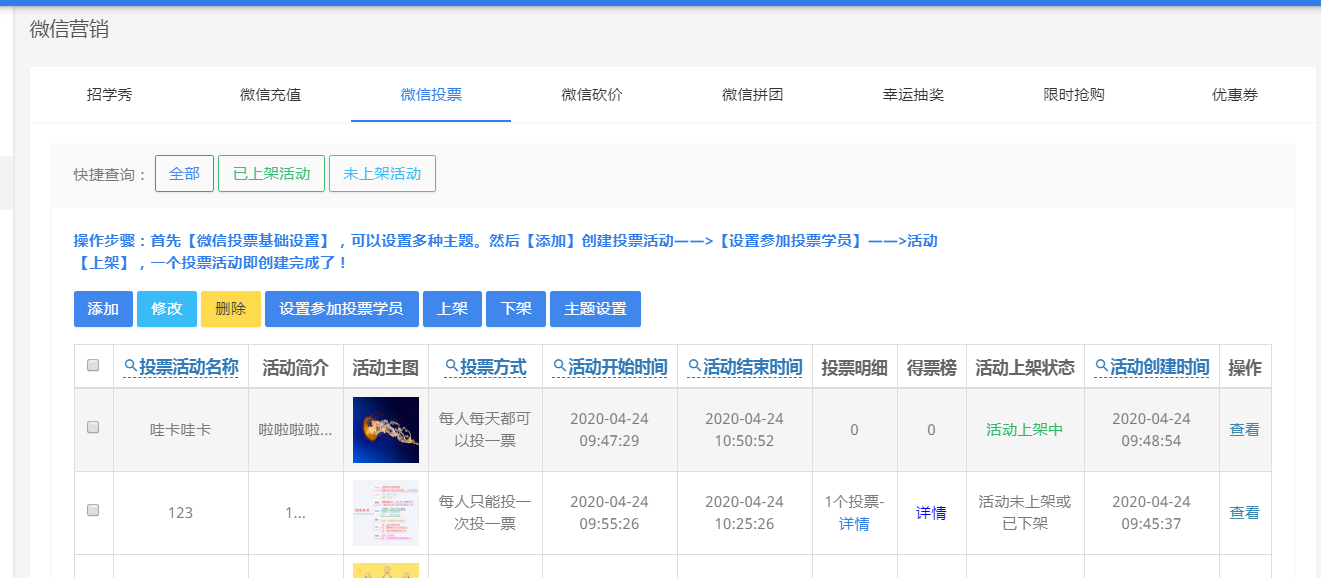The image size is (1321, 578).
Task: Open 得票榜 详情 link in row 123
Action: pos(931,513)
